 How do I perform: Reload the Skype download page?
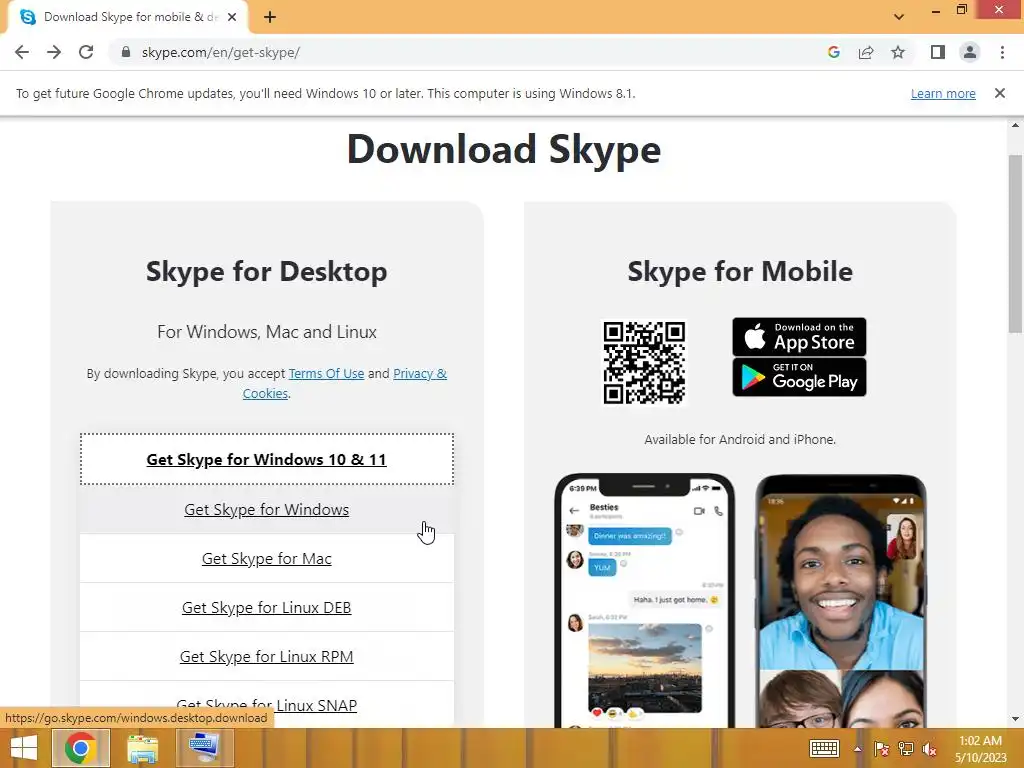point(86,52)
